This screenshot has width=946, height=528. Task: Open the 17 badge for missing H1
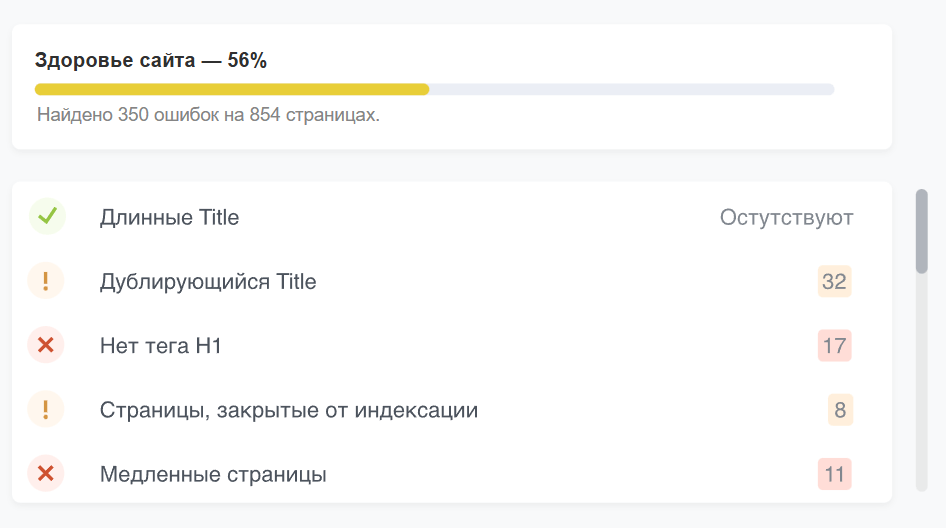pos(834,346)
